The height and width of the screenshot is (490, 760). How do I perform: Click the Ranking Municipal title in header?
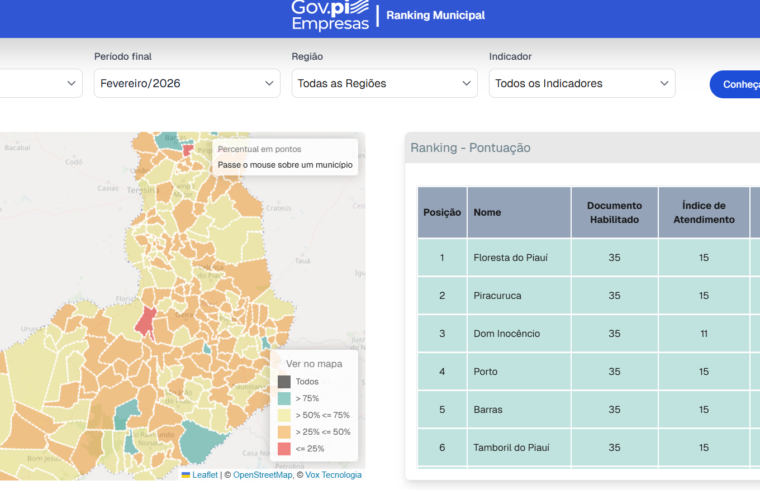tap(435, 16)
